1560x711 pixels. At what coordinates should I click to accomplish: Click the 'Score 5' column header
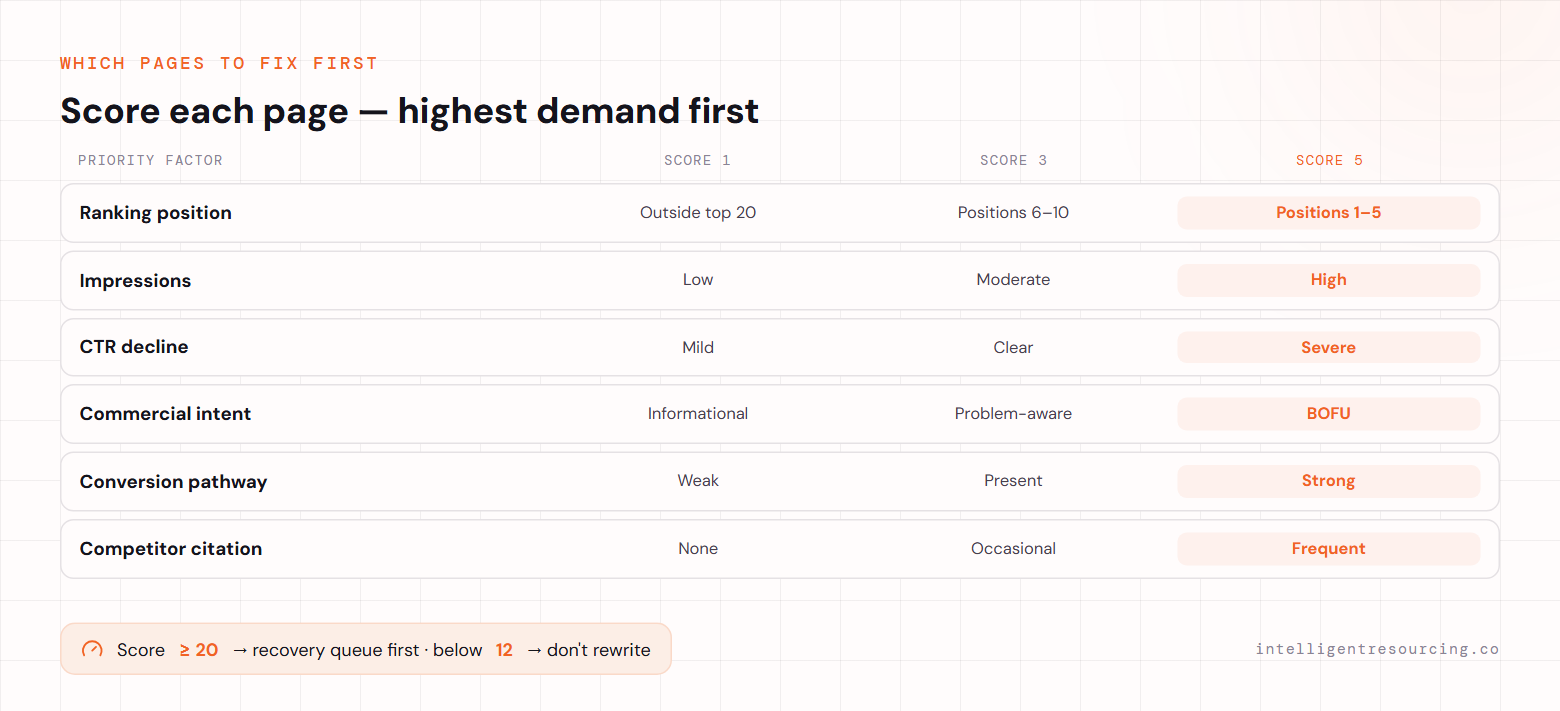(x=1329, y=160)
